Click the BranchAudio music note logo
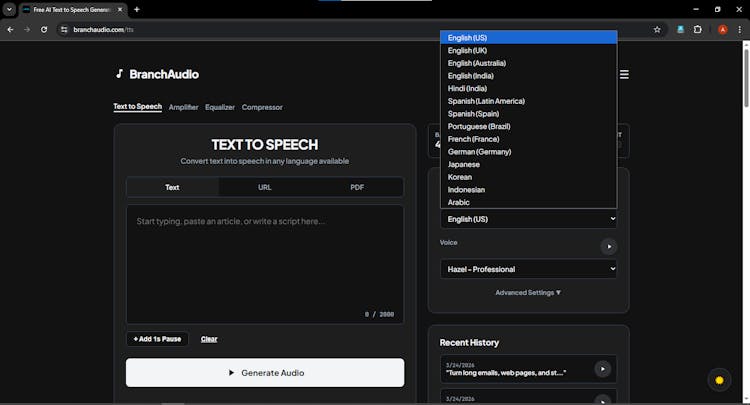 [x=119, y=74]
